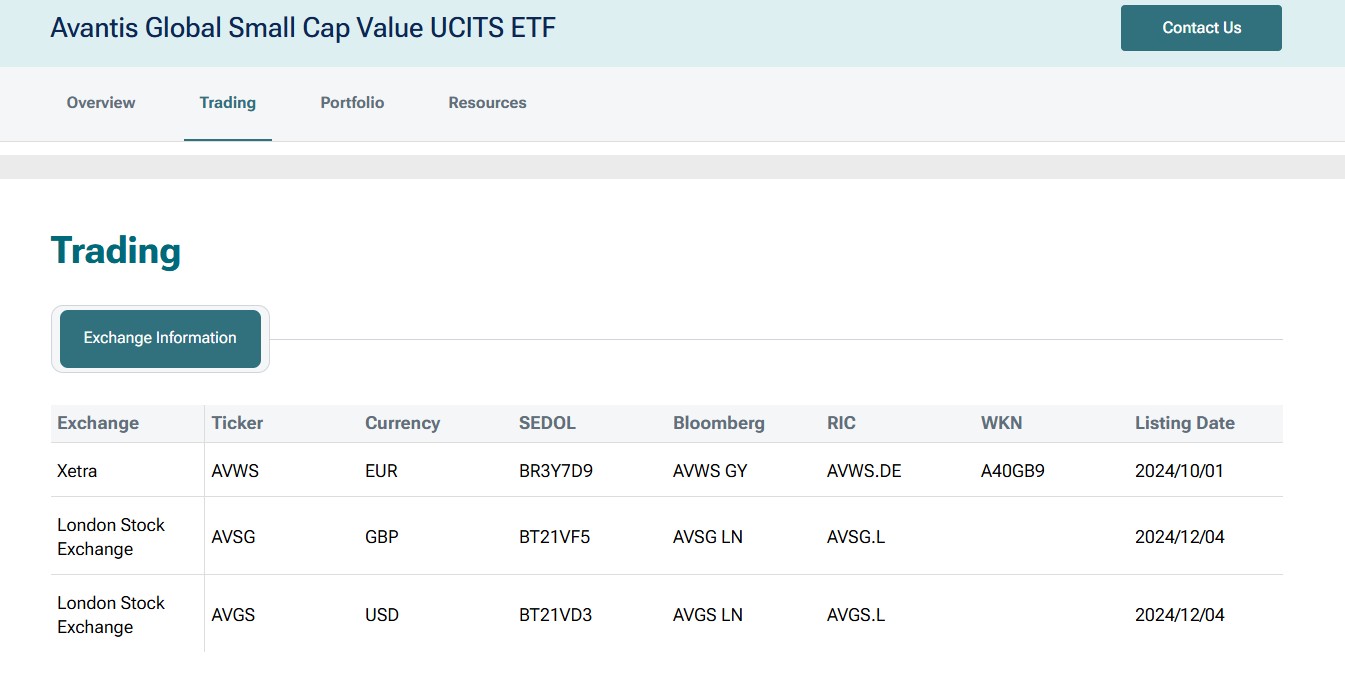Viewport: 1345px width, 690px height.
Task: Select the WKN value A40GB9
Action: point(1012,471)
